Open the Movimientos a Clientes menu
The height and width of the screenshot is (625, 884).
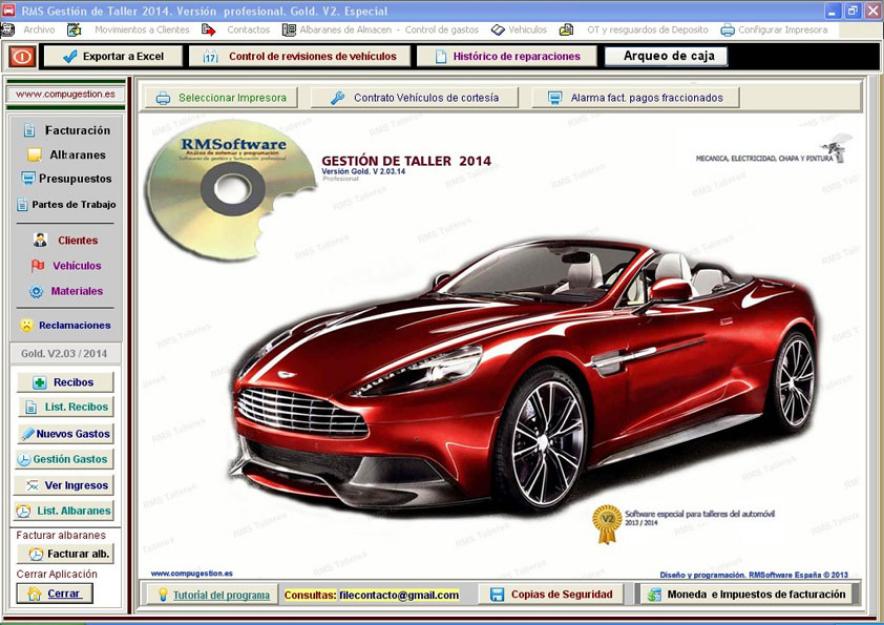click(x=142, y=30)
